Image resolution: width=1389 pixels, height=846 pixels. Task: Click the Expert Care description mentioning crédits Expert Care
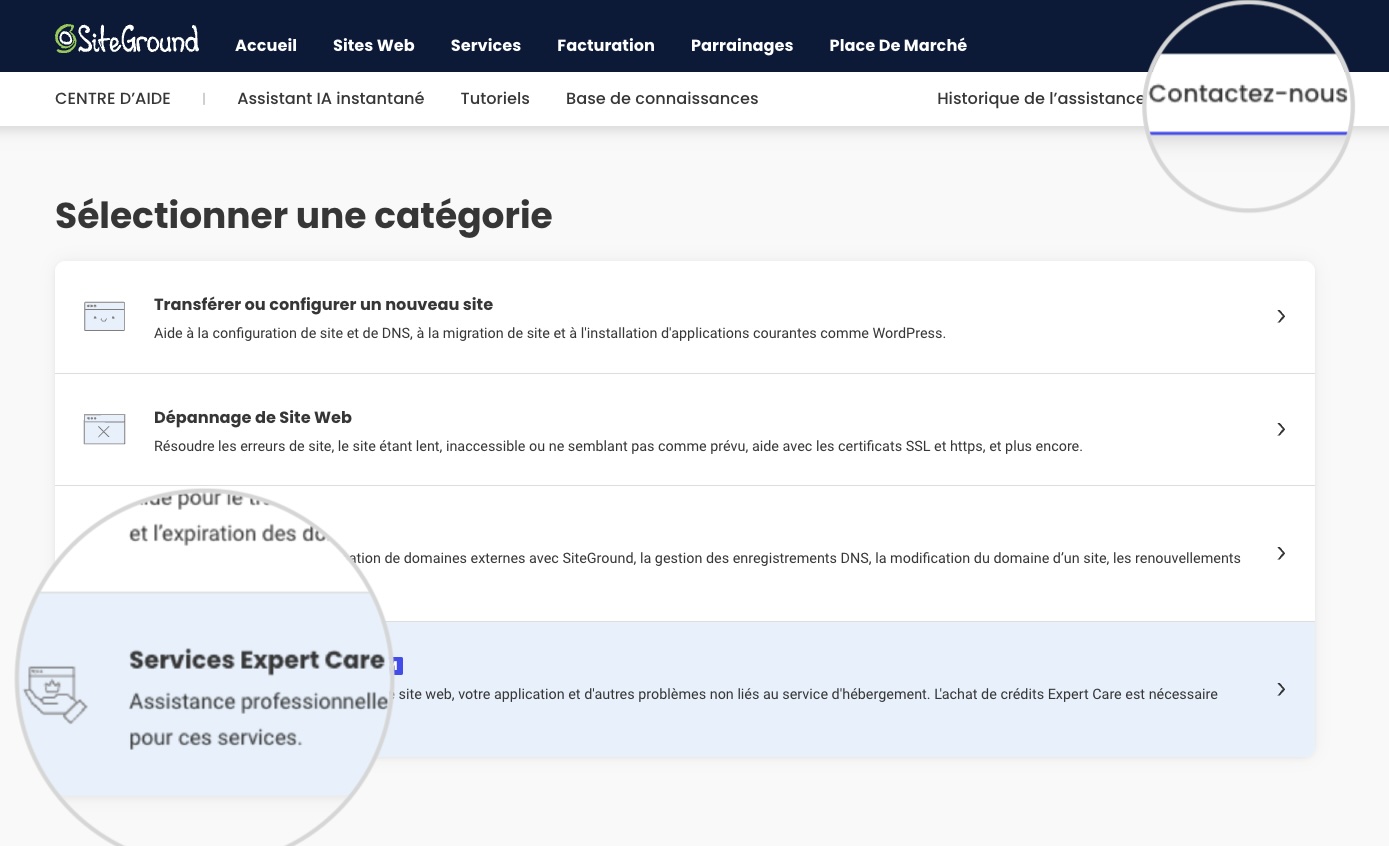[x=808, y=694]
